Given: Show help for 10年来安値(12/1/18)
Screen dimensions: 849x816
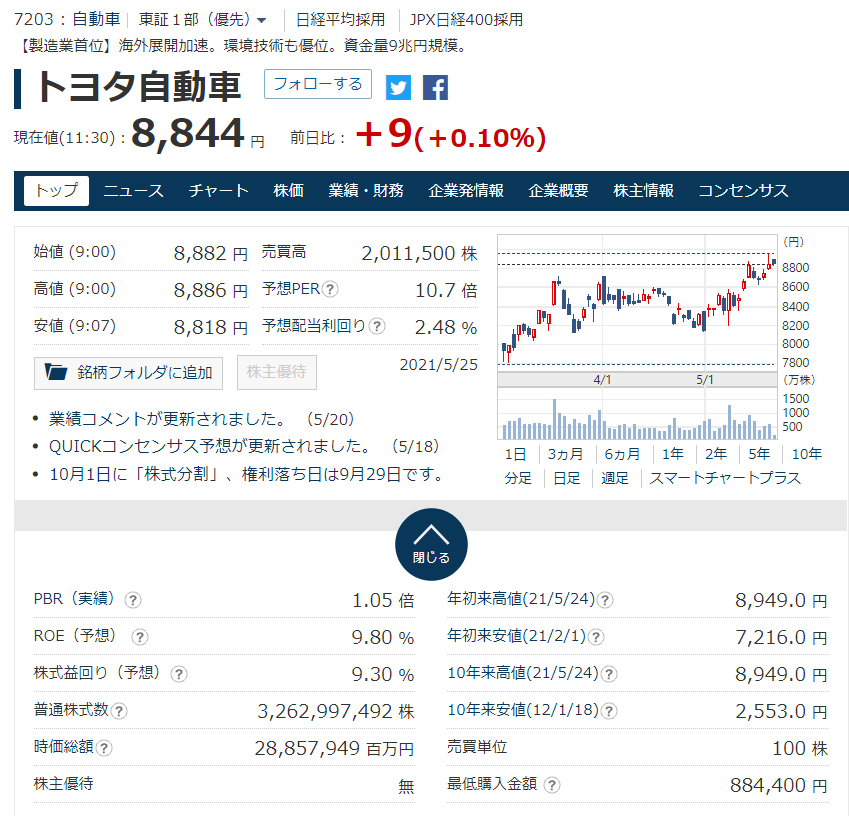Looking at the screenshot, I should [609, 710].
